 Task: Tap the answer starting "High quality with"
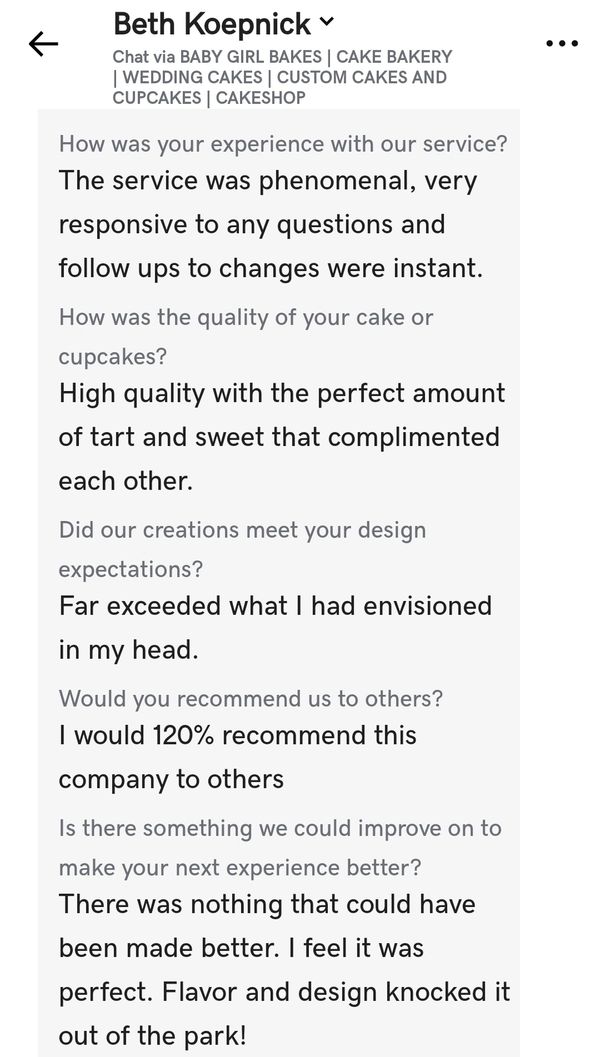pyautogui.click(x=281, y=393)
